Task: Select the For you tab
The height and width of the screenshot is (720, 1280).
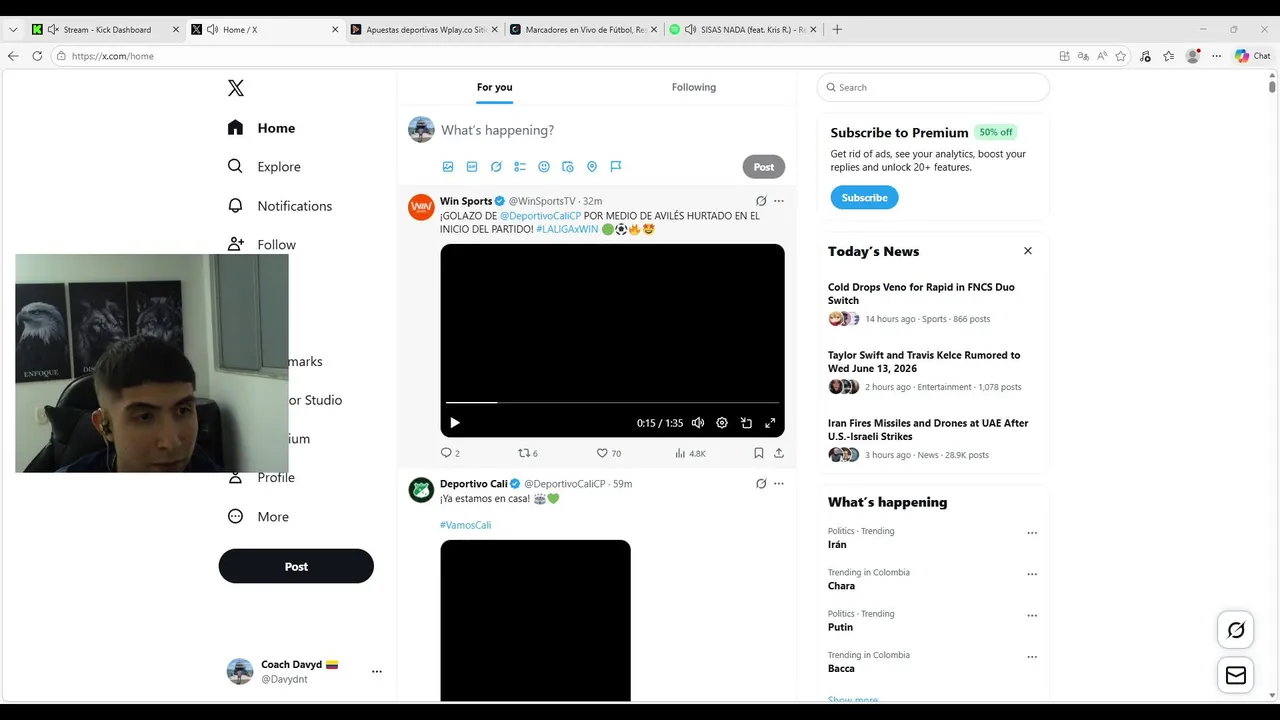Action: (494, 88)
